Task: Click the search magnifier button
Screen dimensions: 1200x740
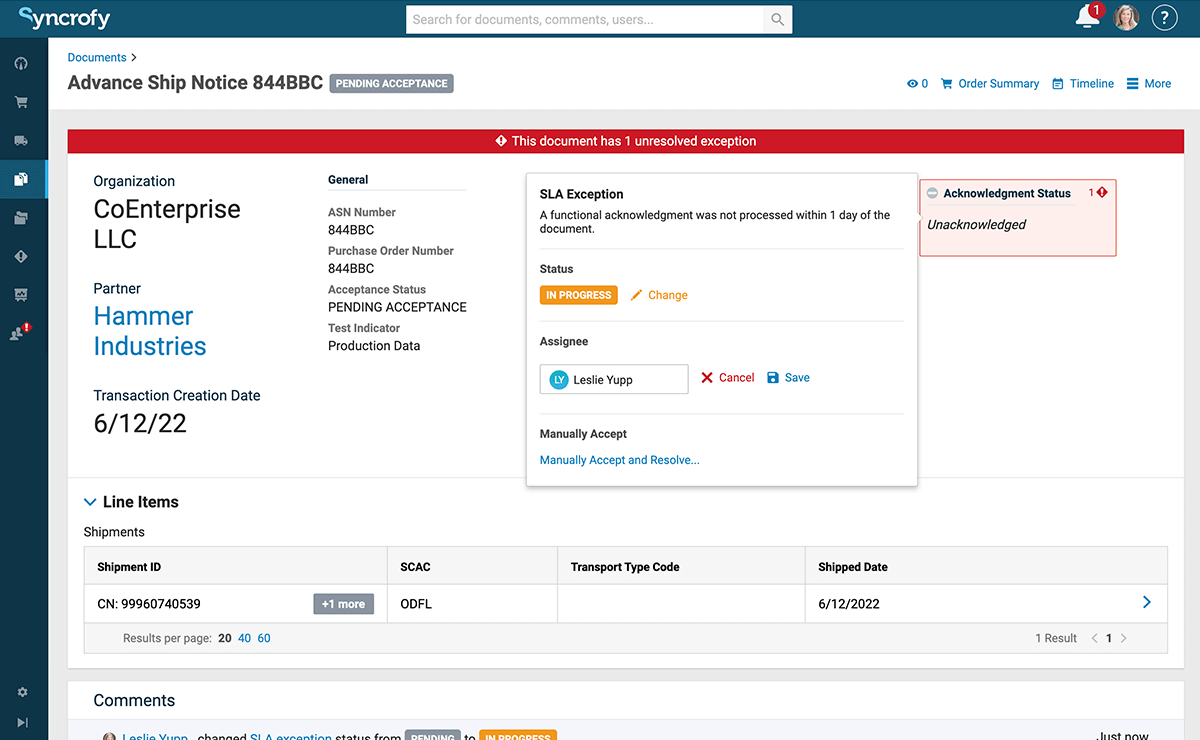Action: (777, 19)
